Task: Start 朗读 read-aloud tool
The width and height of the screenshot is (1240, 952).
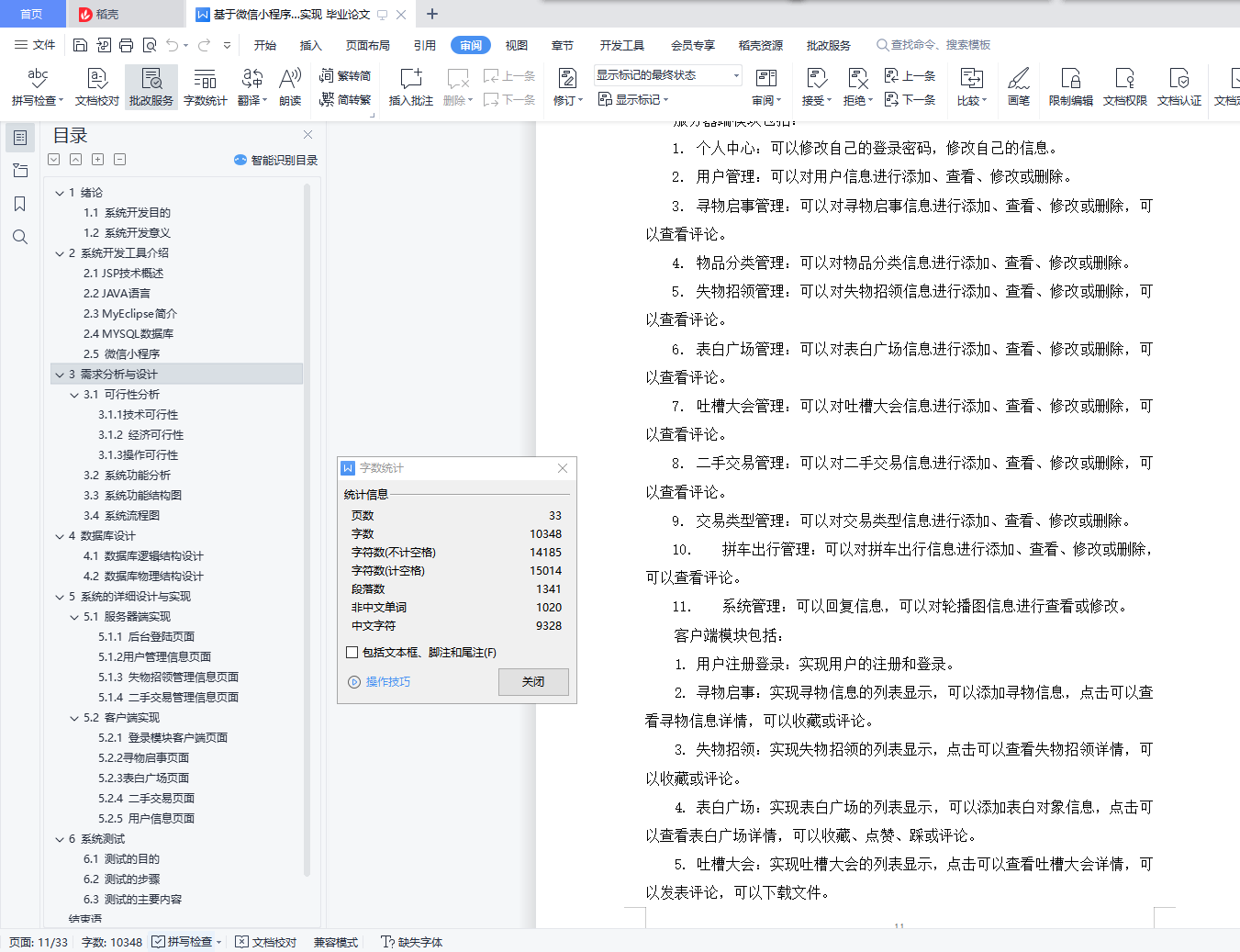Action: [290, 87]
